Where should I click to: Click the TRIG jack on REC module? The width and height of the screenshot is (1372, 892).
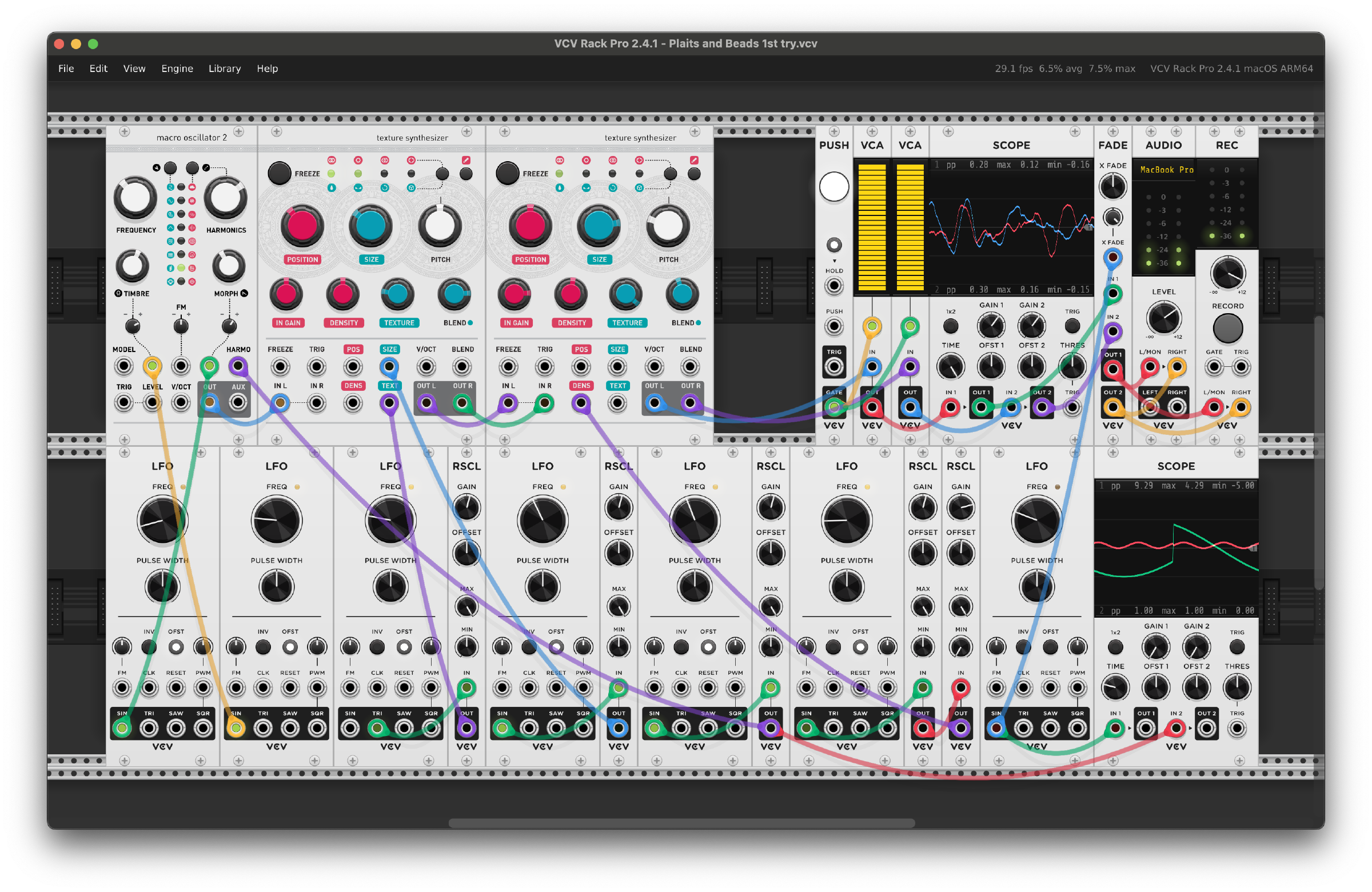pyautogui.click(x=1241, y=367)
